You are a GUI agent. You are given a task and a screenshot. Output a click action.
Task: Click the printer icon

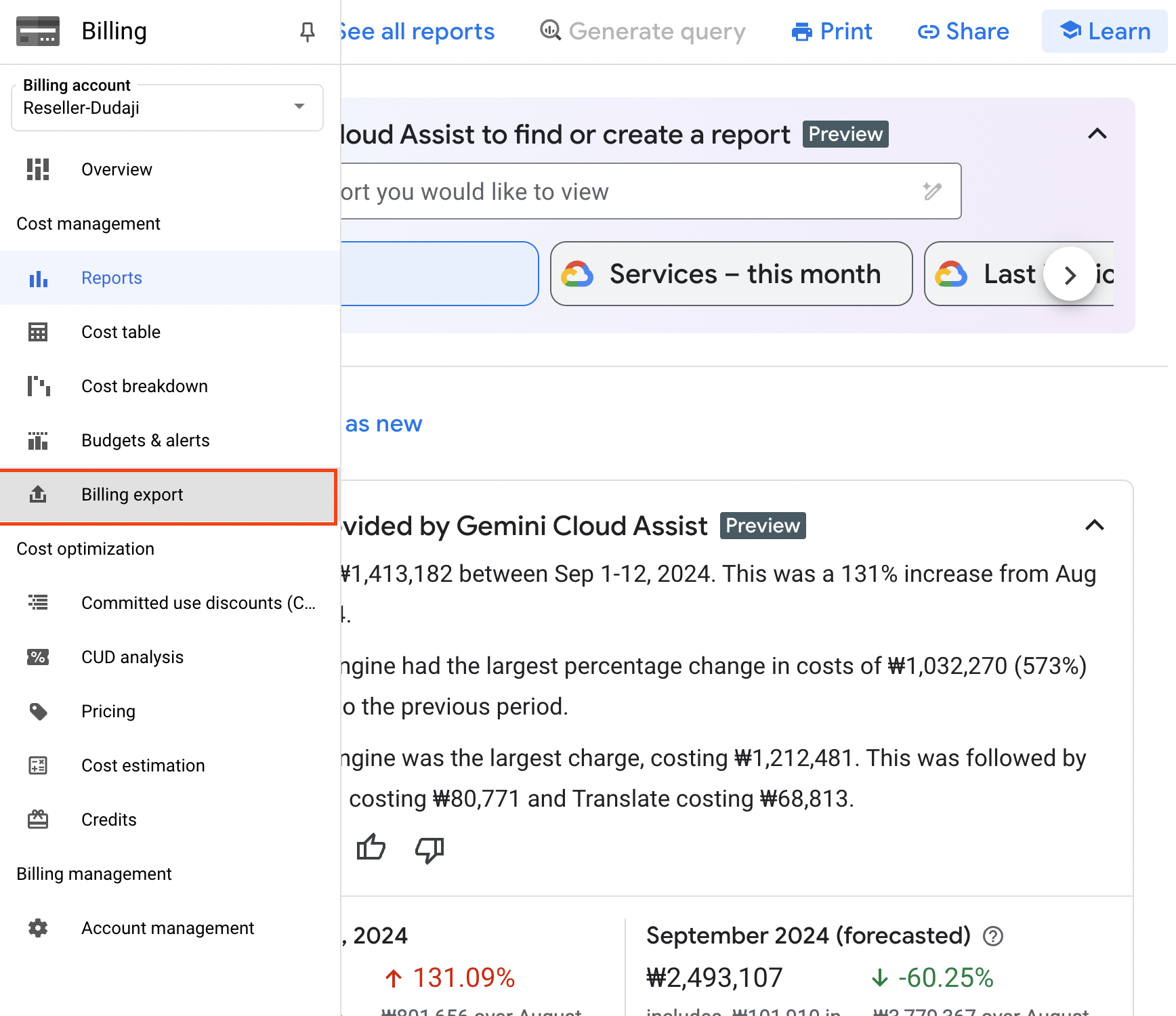[802, 32]
